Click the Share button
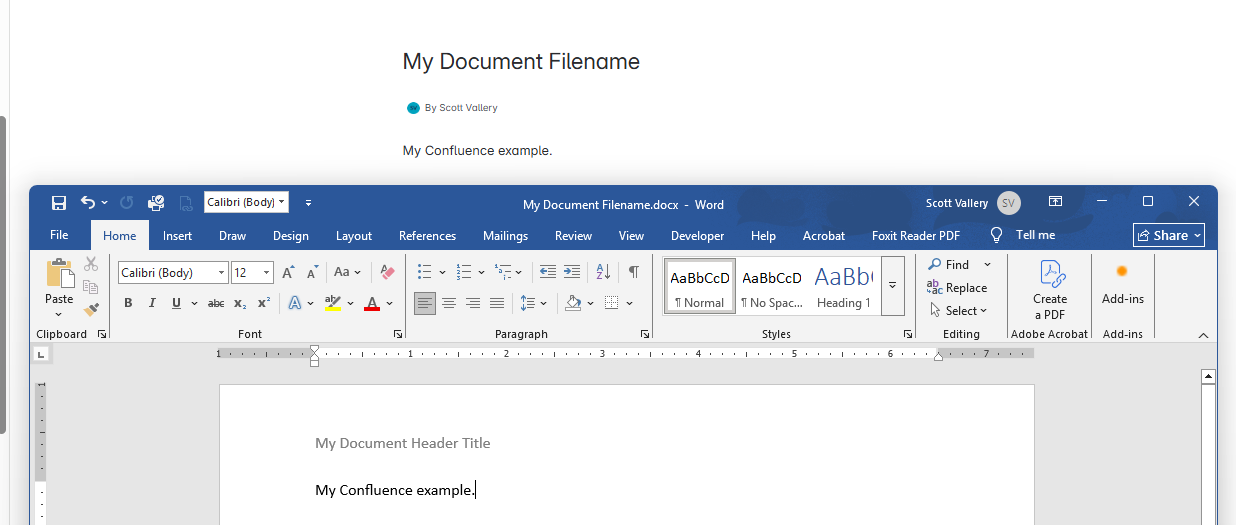This screenshot has height=525, width=1236. [x=1169, y=235]
